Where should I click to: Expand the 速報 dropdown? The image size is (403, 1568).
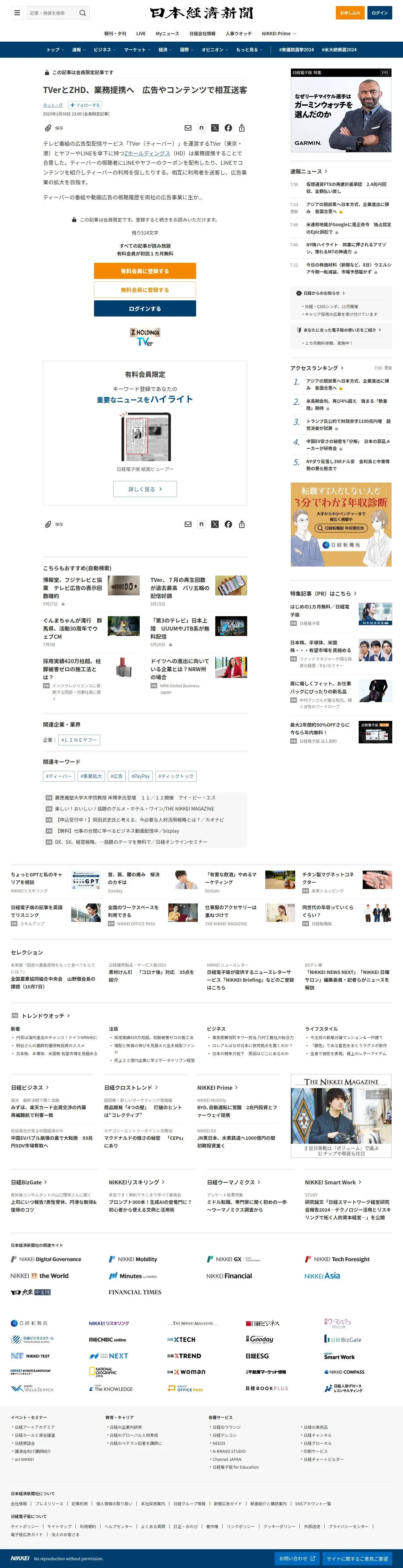point(79,50)
